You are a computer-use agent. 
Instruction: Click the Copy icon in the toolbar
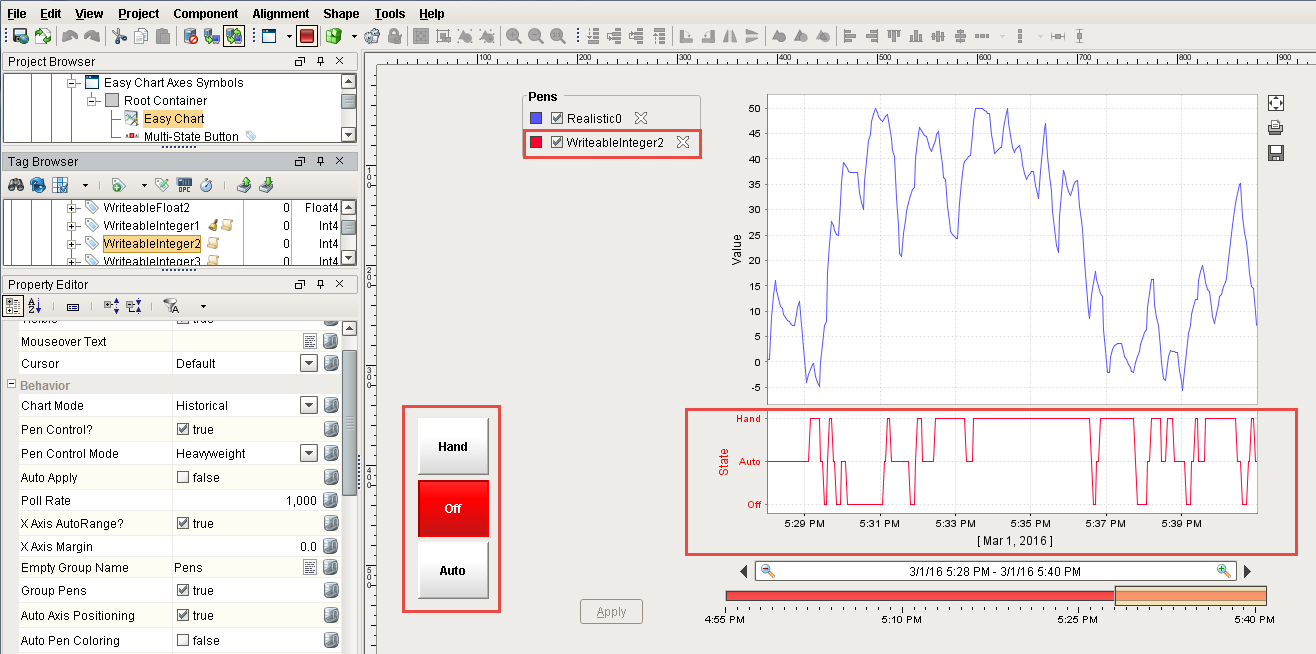[141, 36]
